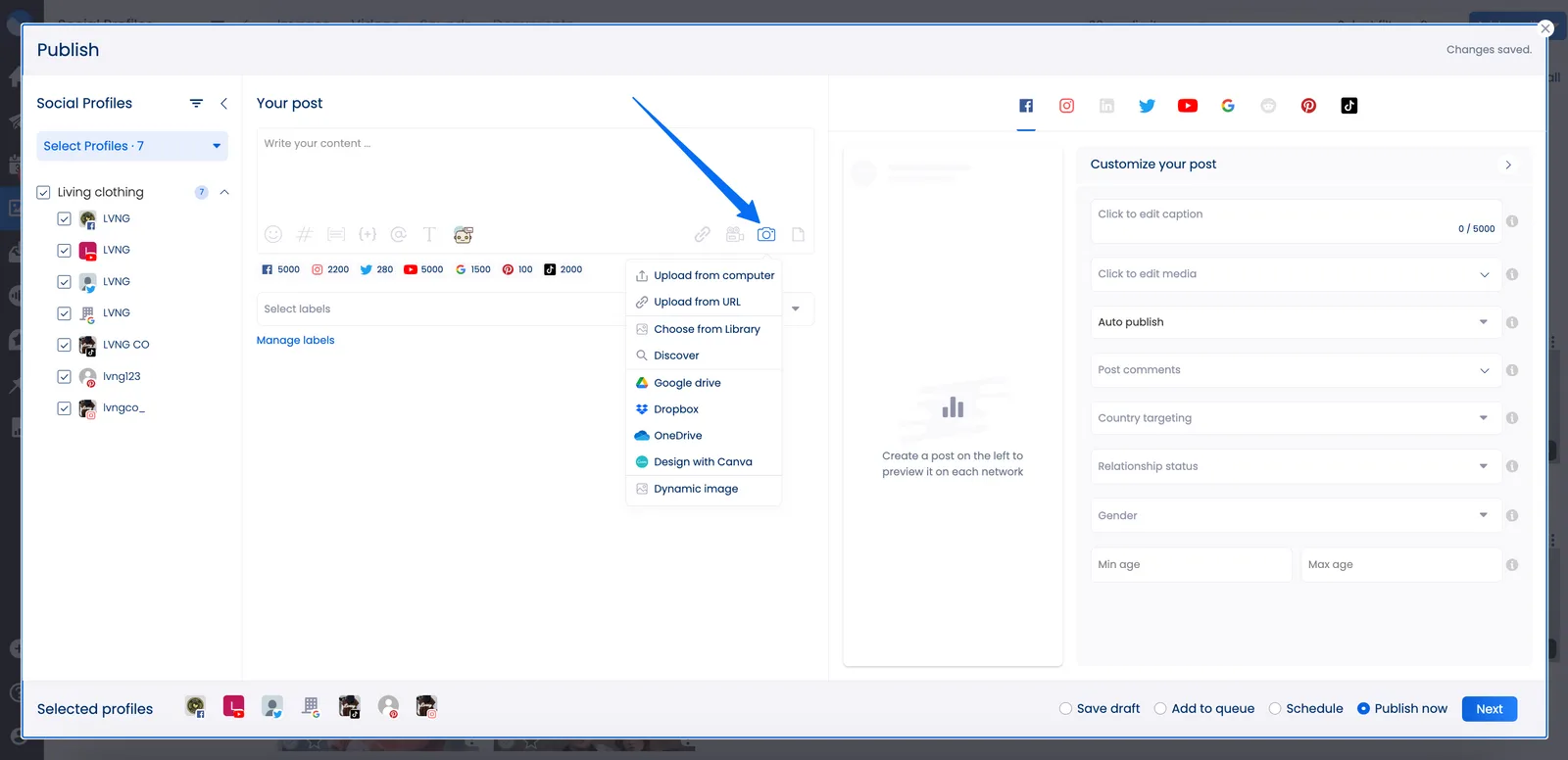The width and height of the screenshot is (1568, 760).
Task: Click the camera image upload icon
Action: click(x=766, y=234)
